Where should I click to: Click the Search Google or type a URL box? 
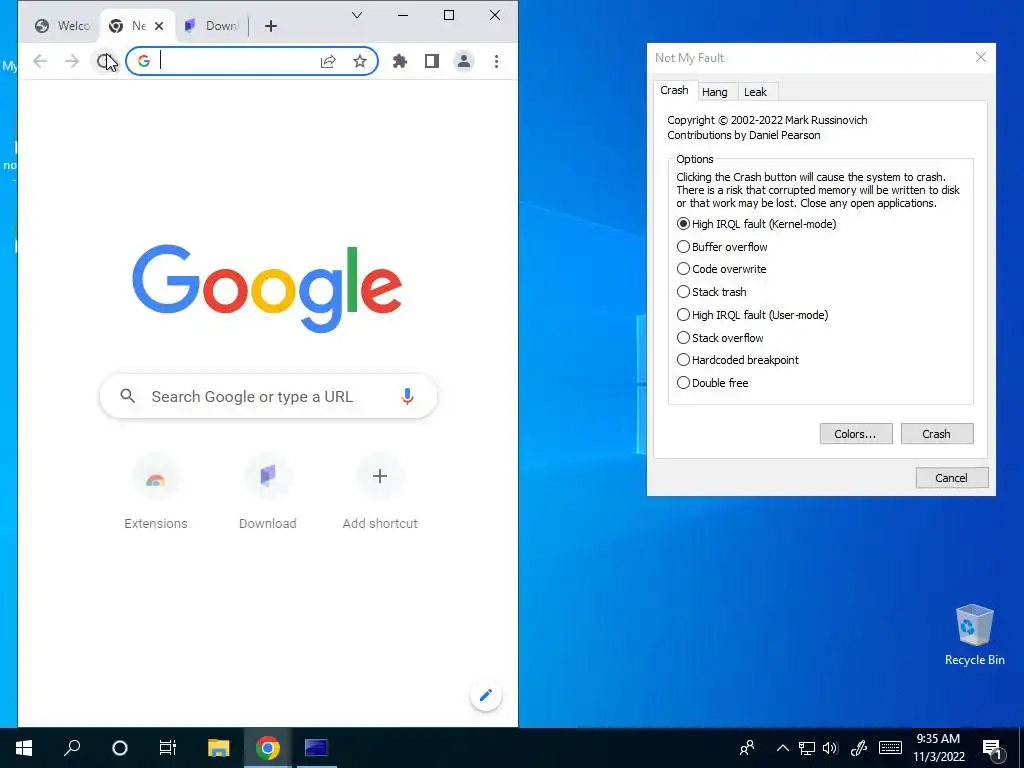pos(268,396)
